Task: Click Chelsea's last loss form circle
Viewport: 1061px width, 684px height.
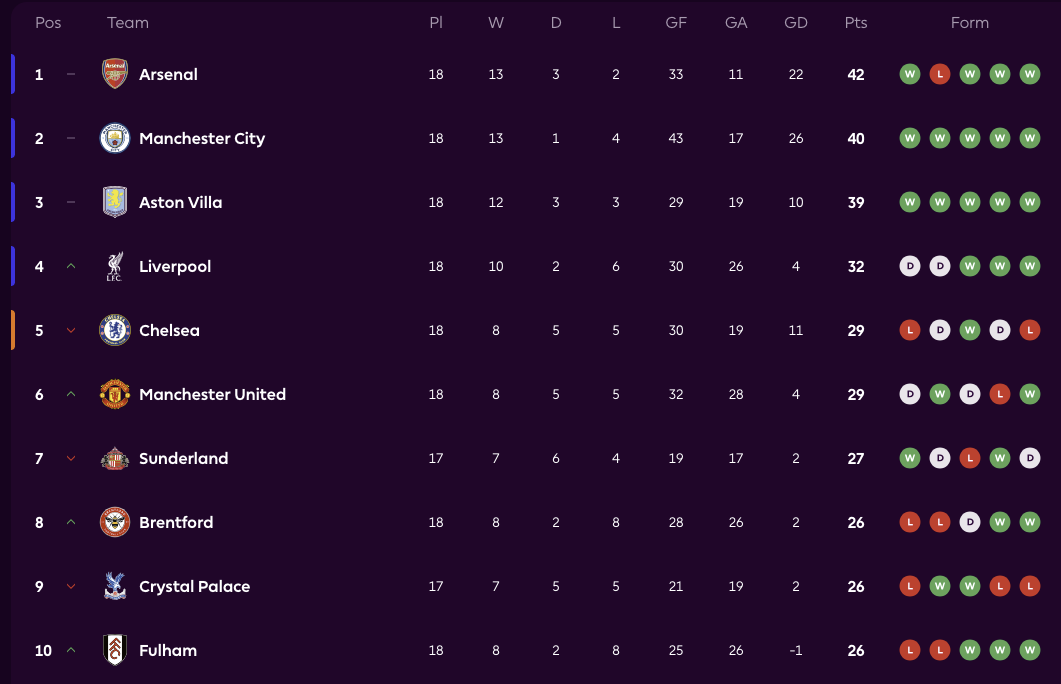Action: (x=1029, y=330)
